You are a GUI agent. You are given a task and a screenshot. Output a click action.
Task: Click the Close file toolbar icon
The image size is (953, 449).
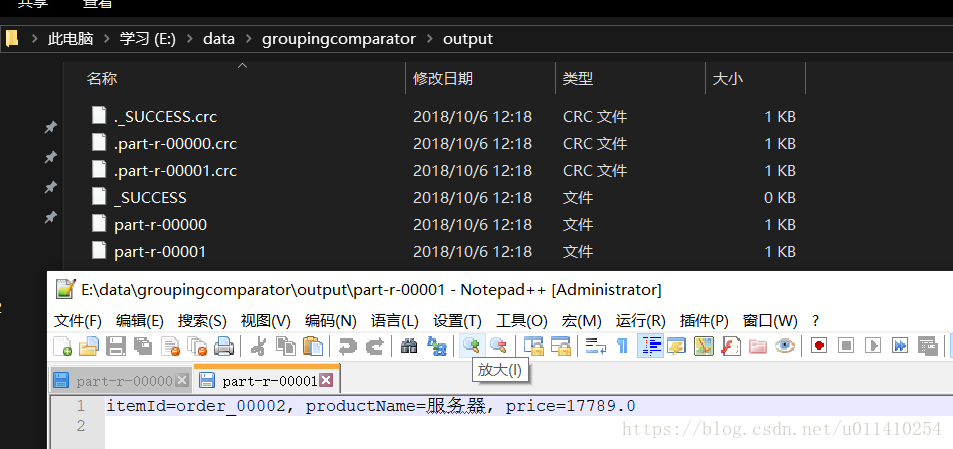point(170,346)
